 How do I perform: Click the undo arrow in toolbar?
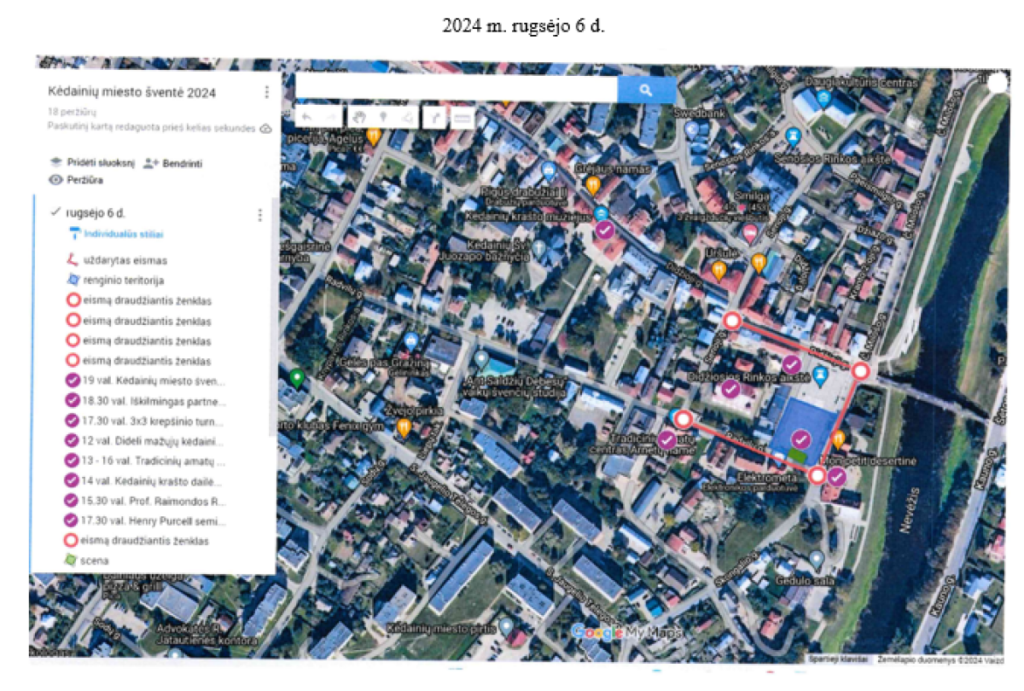coord(307,117)
